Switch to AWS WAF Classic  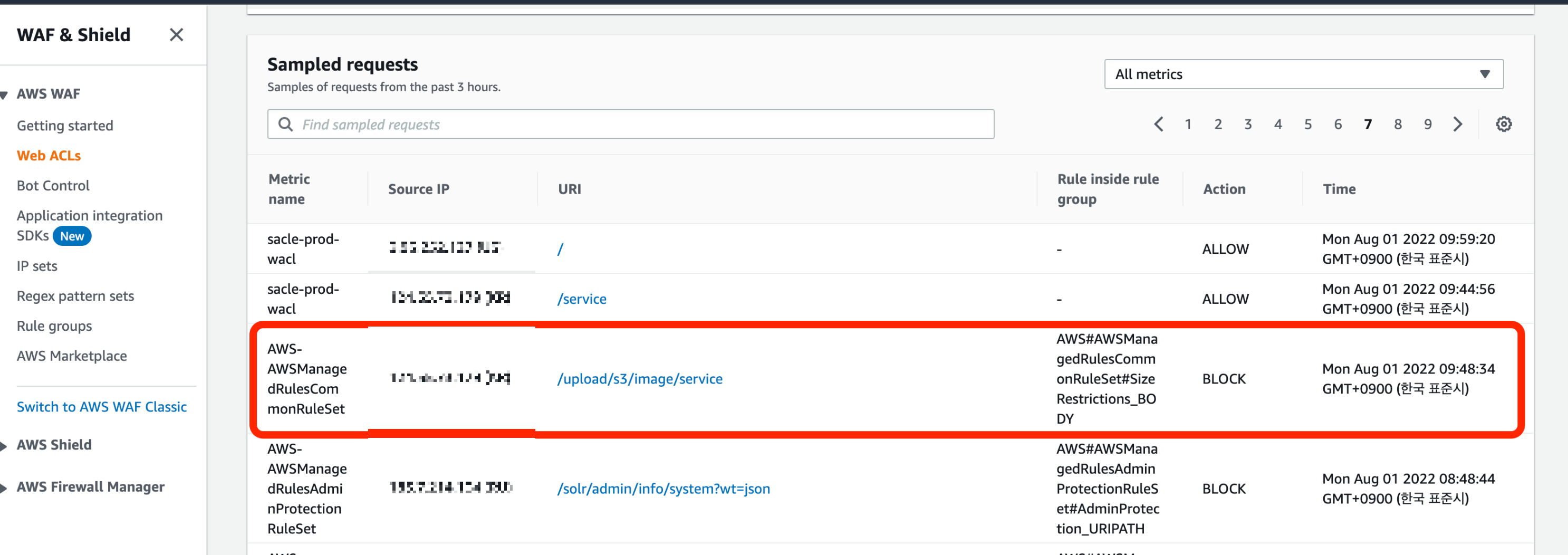tap(102, 407)
